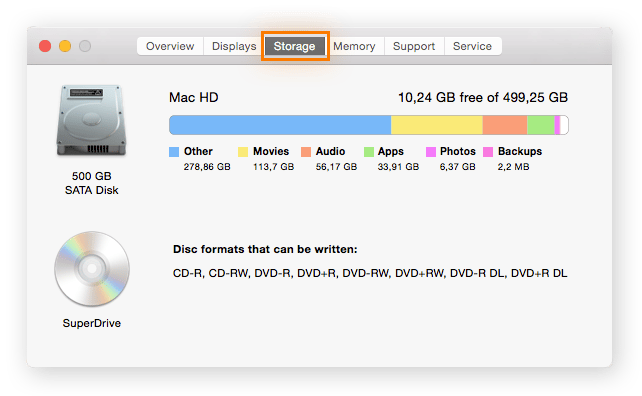Click the list of writable disc formats
This screenshot has width=642, height=396.
370,273
